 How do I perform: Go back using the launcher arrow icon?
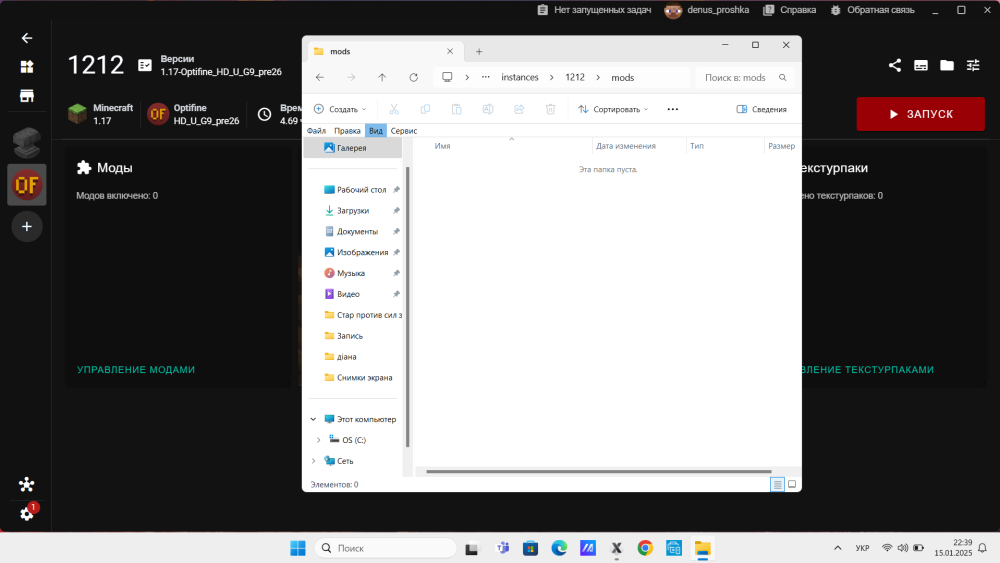27,38
